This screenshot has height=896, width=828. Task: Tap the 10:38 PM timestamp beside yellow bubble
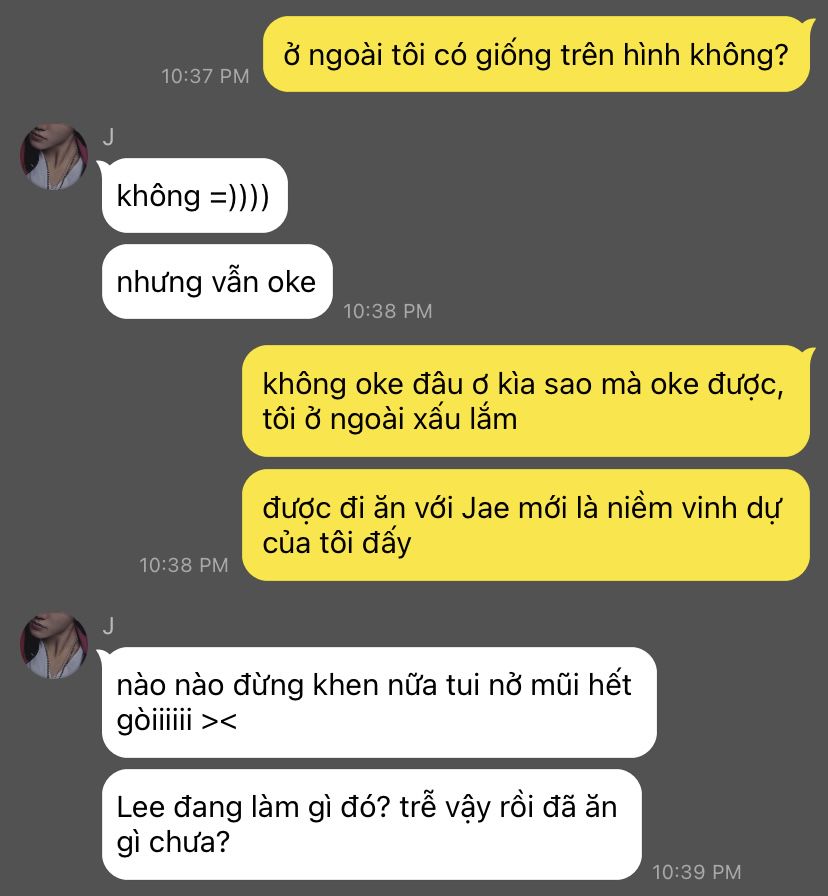point(183,565)
